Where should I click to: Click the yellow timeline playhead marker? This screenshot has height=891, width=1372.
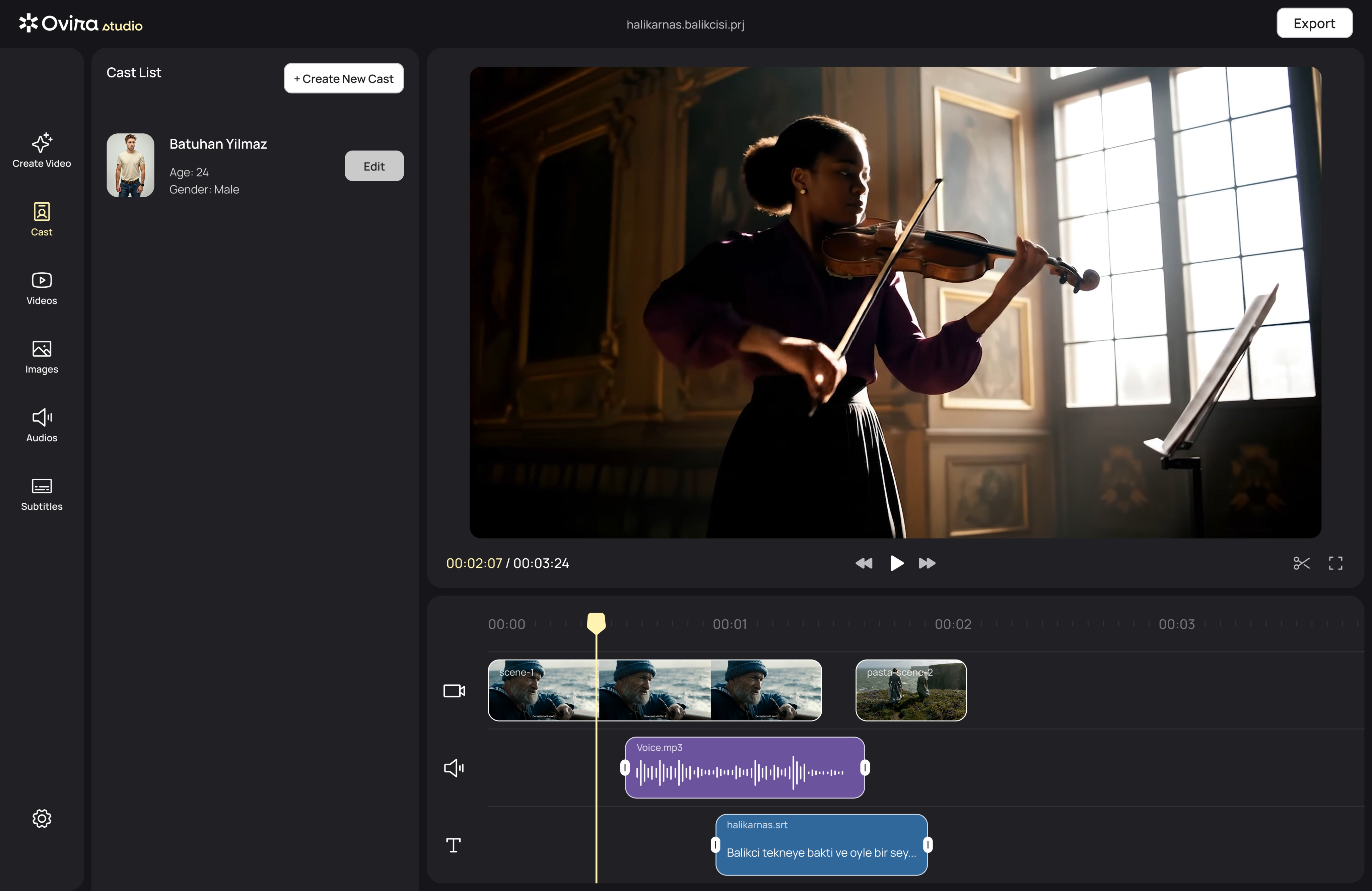pos(596,622)
